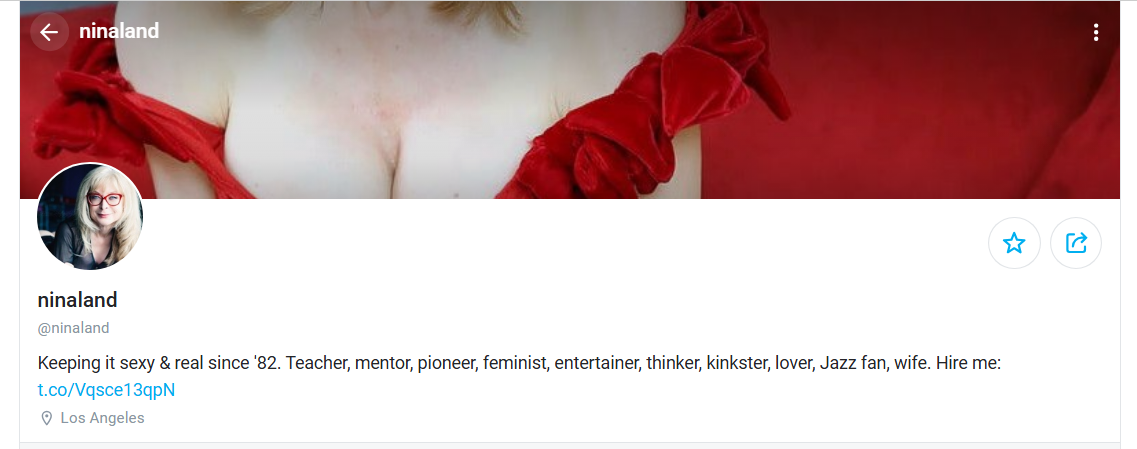Screen dimensions: 1137x449
Task: View the red cover banner image
Action: coord(569,99)
